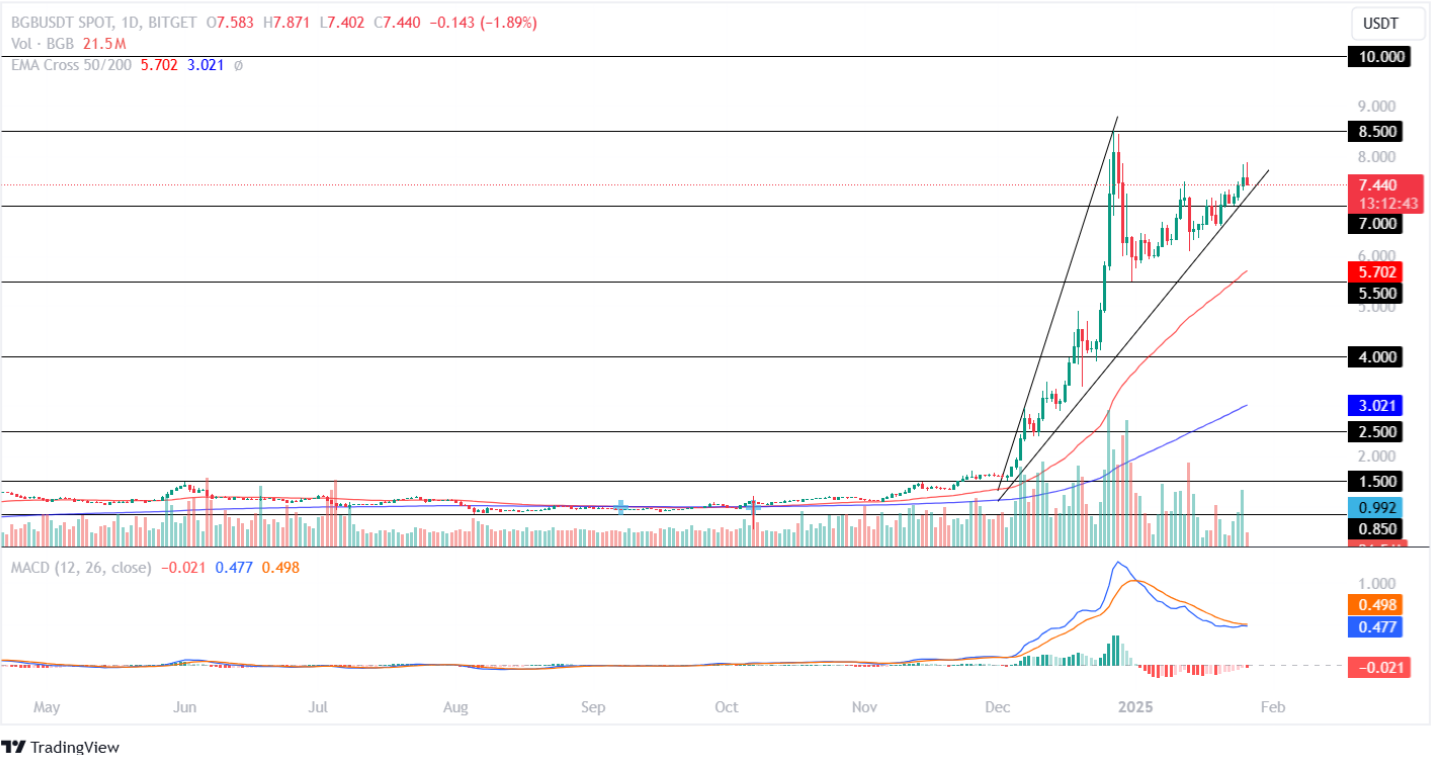Select the EMA Cross 50/200 indicator legend
1433x757 pixels.
(68, 65)
